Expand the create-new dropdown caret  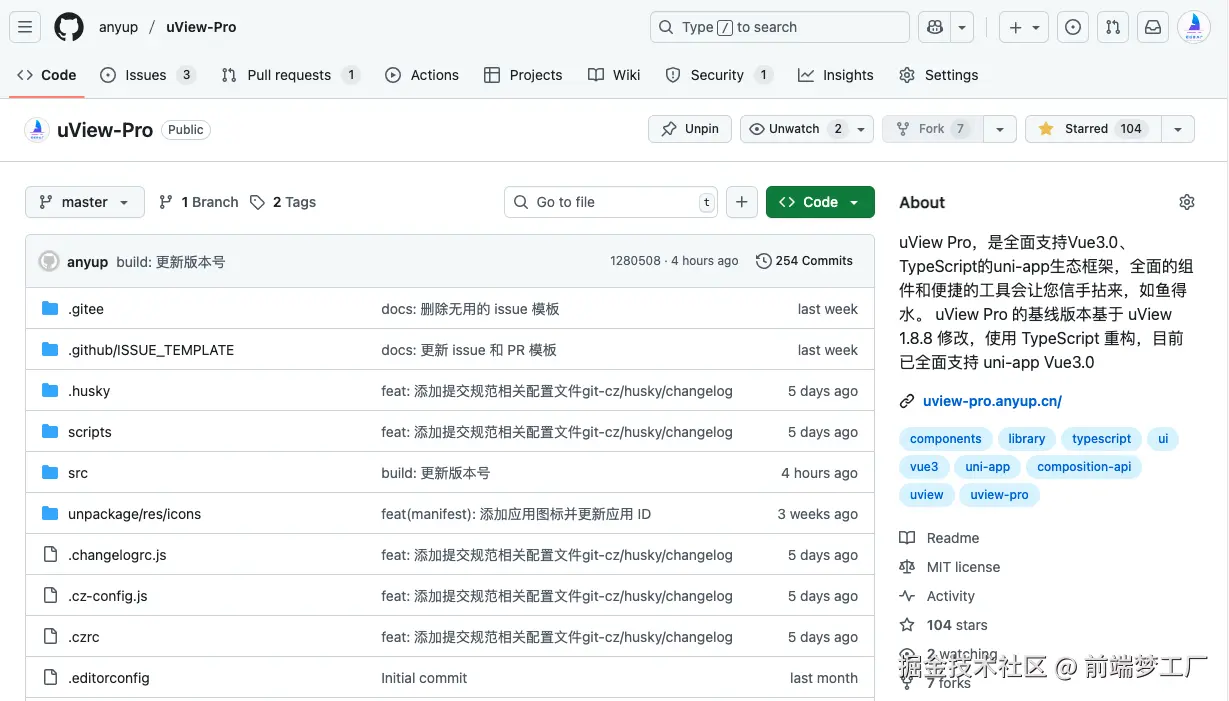point(1036,27)
